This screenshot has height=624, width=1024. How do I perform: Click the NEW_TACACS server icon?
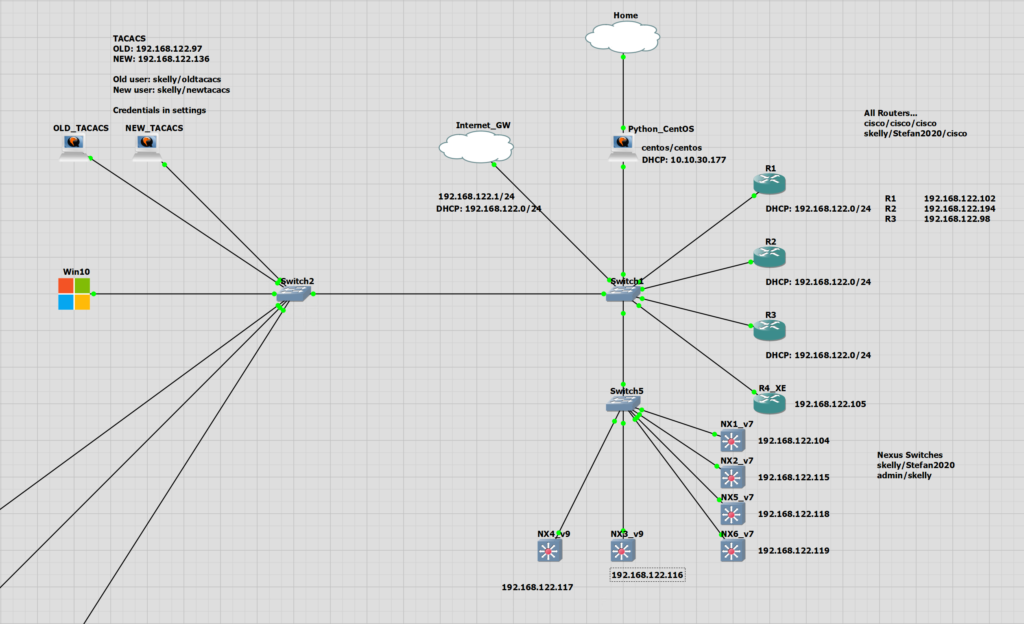tap(146, 148)
